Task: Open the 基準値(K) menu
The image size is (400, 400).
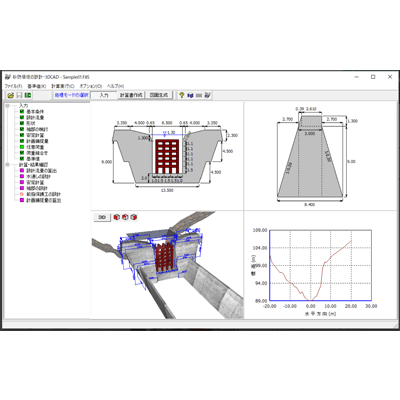Action: point(37,86)
